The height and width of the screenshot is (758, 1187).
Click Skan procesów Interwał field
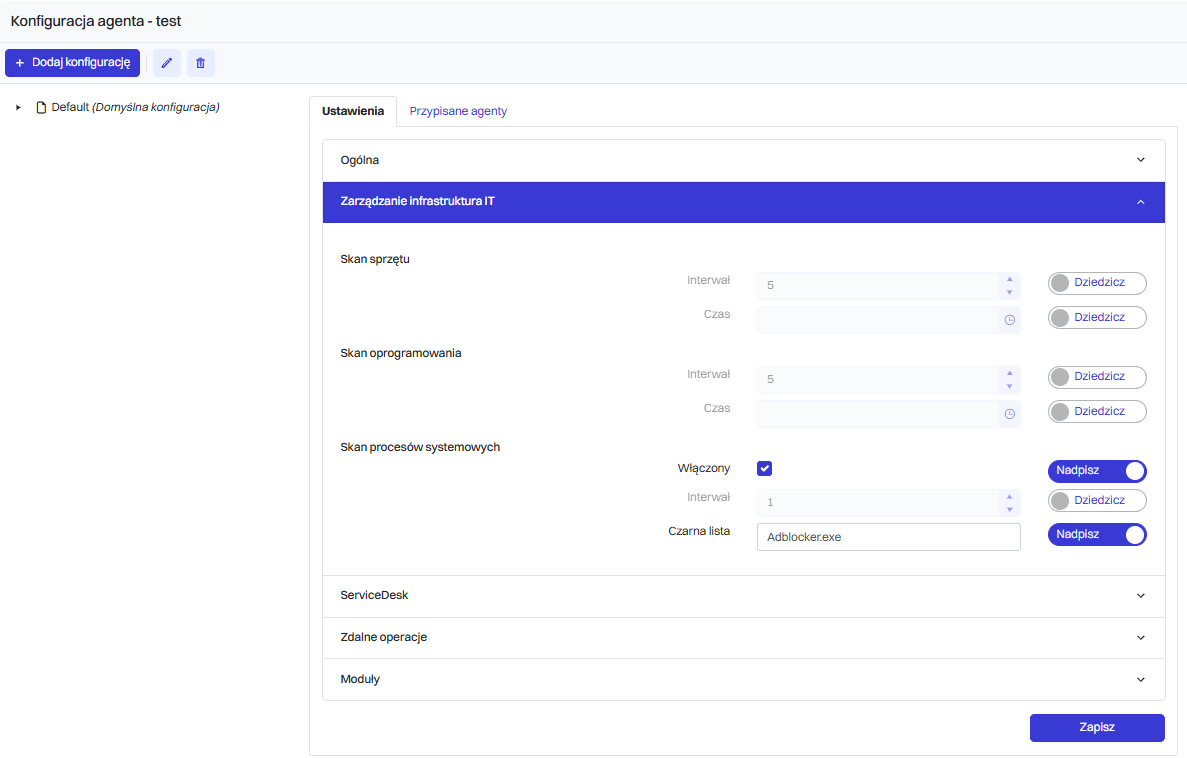(878, 503)
